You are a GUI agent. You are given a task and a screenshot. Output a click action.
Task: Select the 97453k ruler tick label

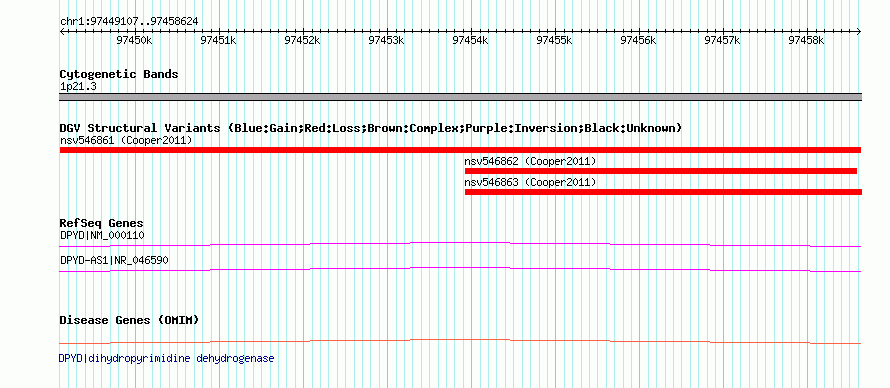pos(387,40)
